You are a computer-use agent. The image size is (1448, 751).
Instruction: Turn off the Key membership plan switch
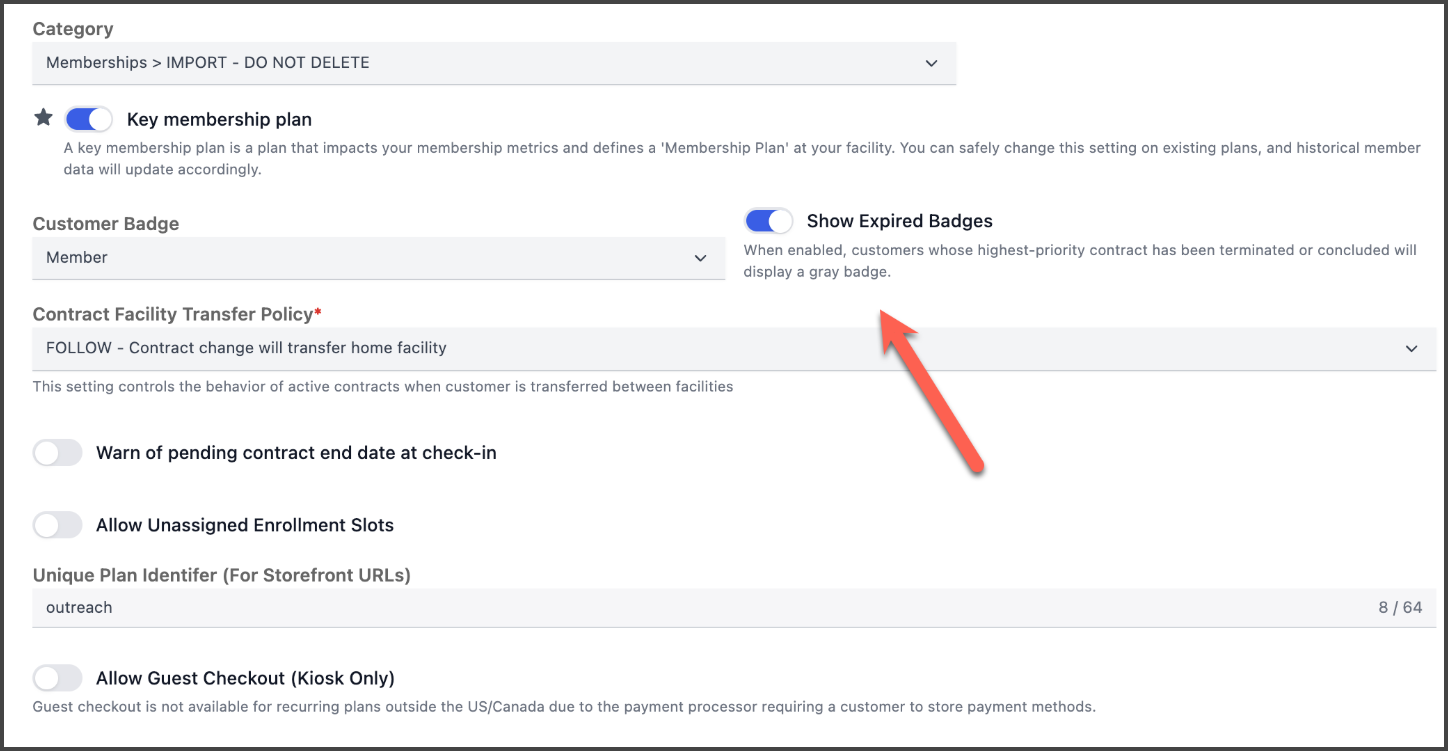tap(89, 120)
